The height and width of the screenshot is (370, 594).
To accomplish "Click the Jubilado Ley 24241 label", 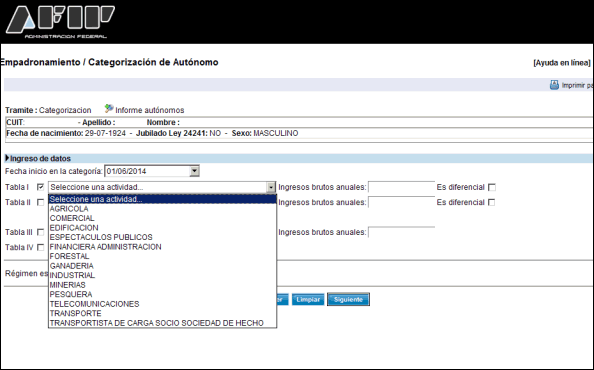I will click(x=172, y=133).
